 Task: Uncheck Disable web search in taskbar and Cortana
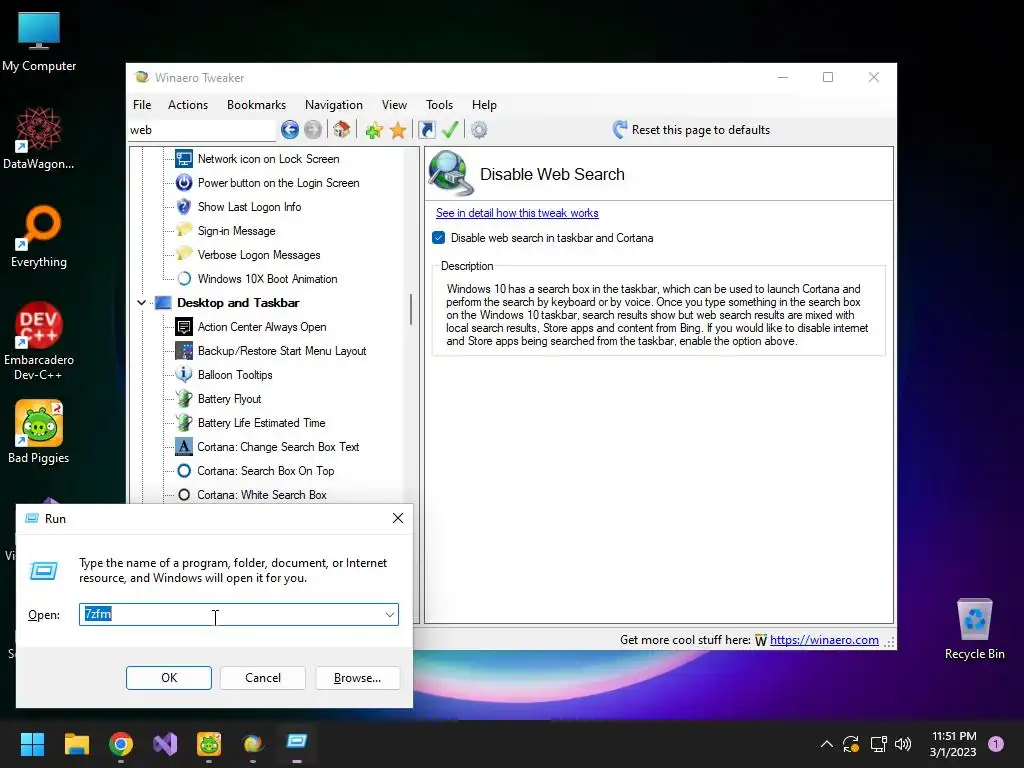439,238
